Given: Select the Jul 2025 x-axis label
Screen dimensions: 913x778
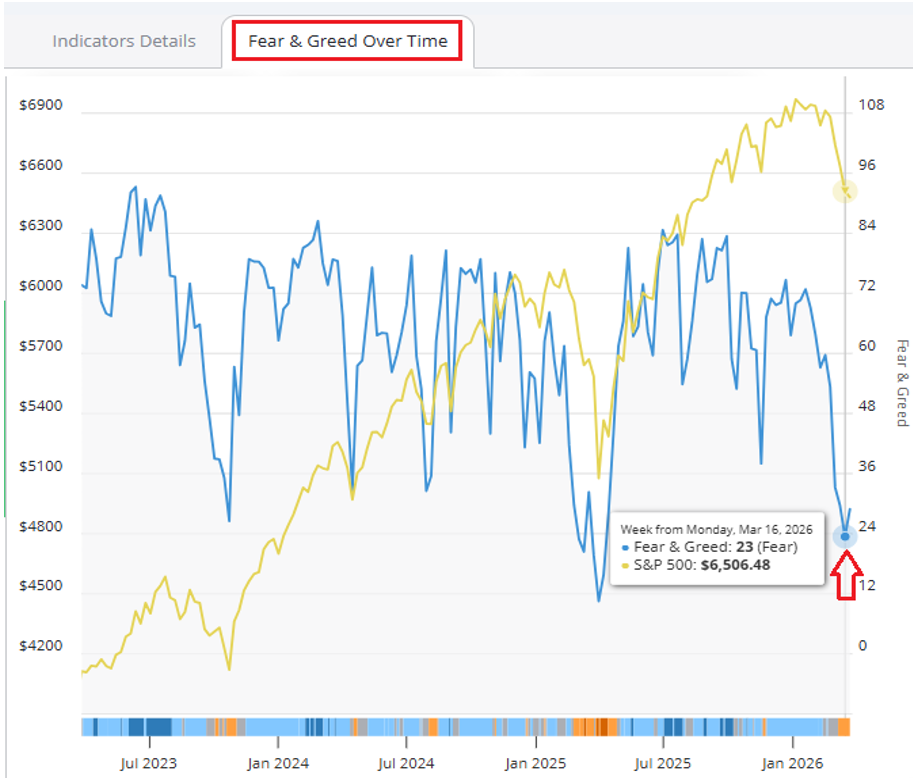Looking at the screenshot, I should pyautogui.click(x=662, y=763).
